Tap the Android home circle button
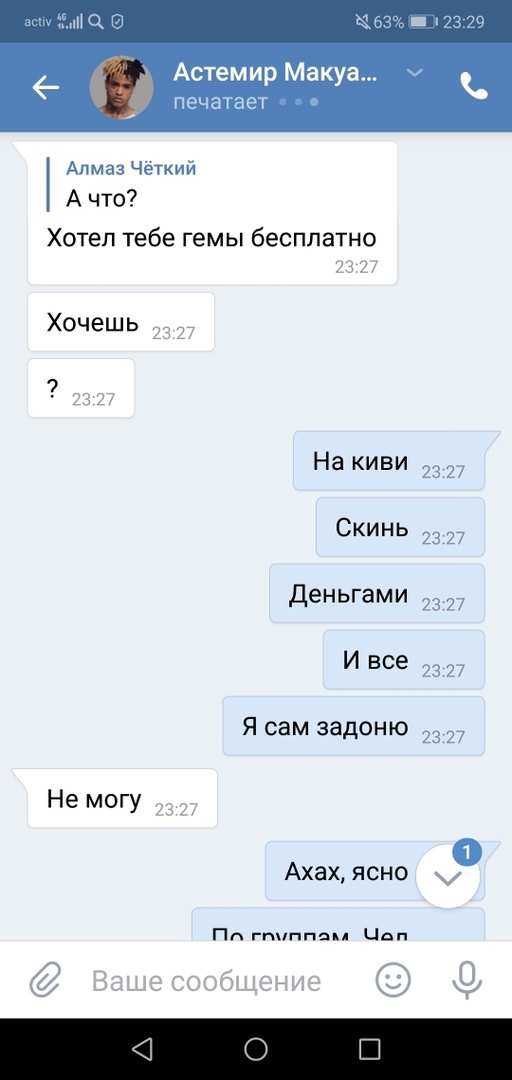The height and width of the screenshot is (1080, 512). coord(256,1049)
